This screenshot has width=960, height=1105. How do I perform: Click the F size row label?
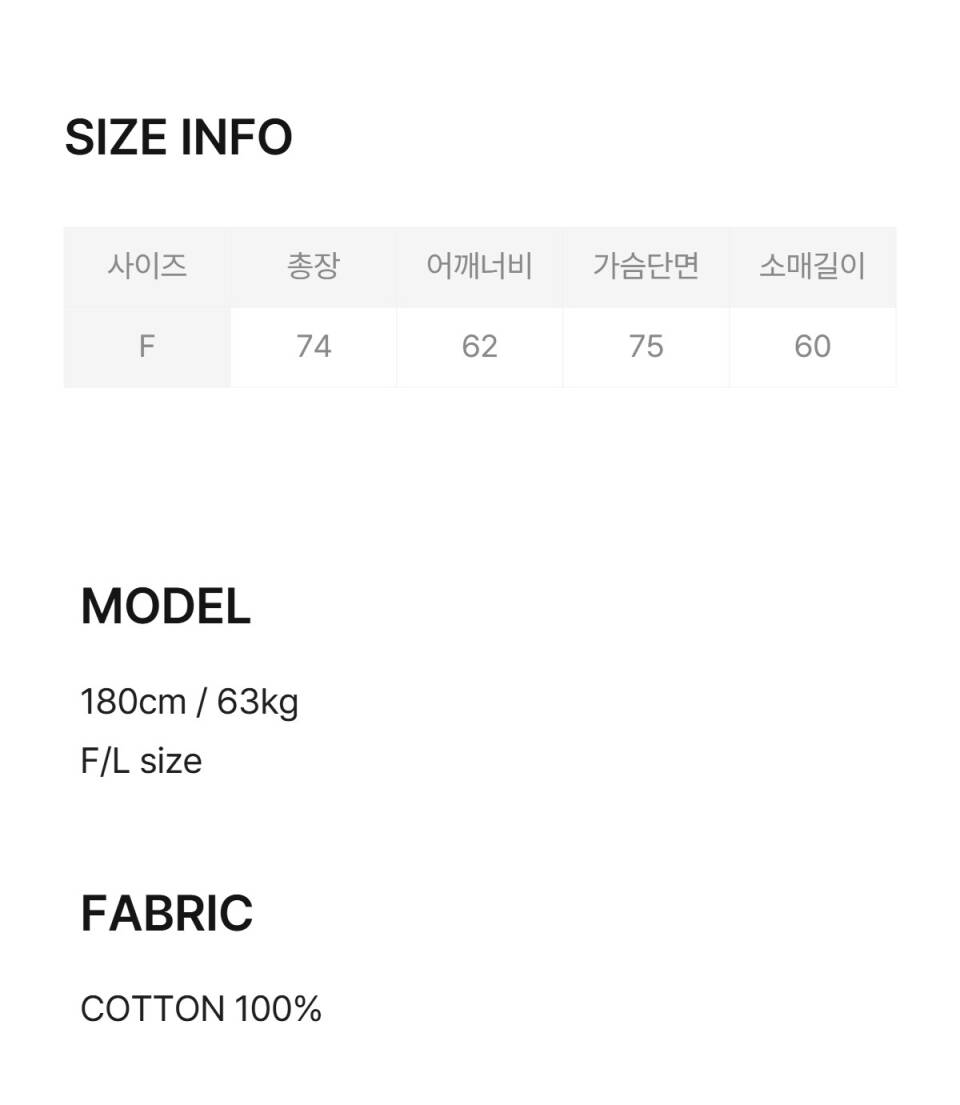pyautogui.click(x=147, y=347)
